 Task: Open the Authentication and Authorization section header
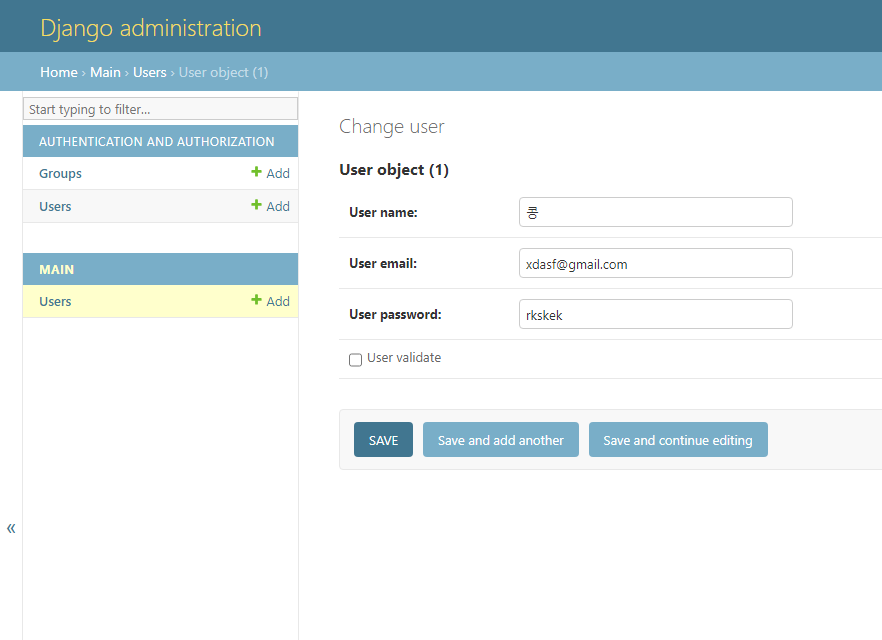click(156, 142)
